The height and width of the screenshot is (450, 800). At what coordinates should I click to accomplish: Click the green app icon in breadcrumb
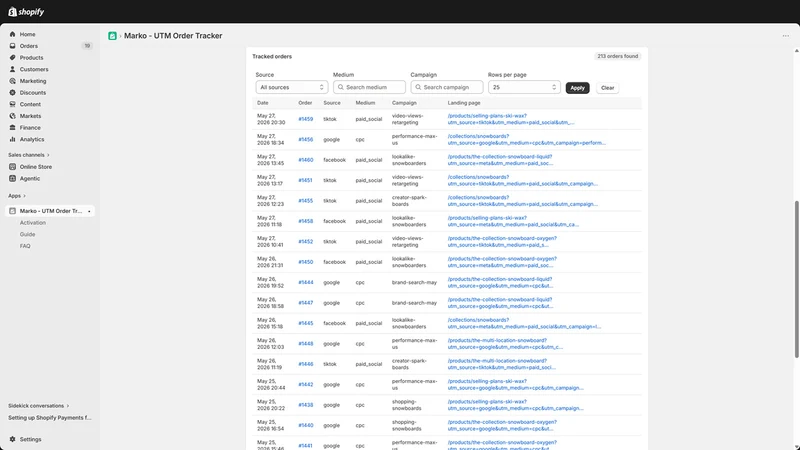pos(112,36)
